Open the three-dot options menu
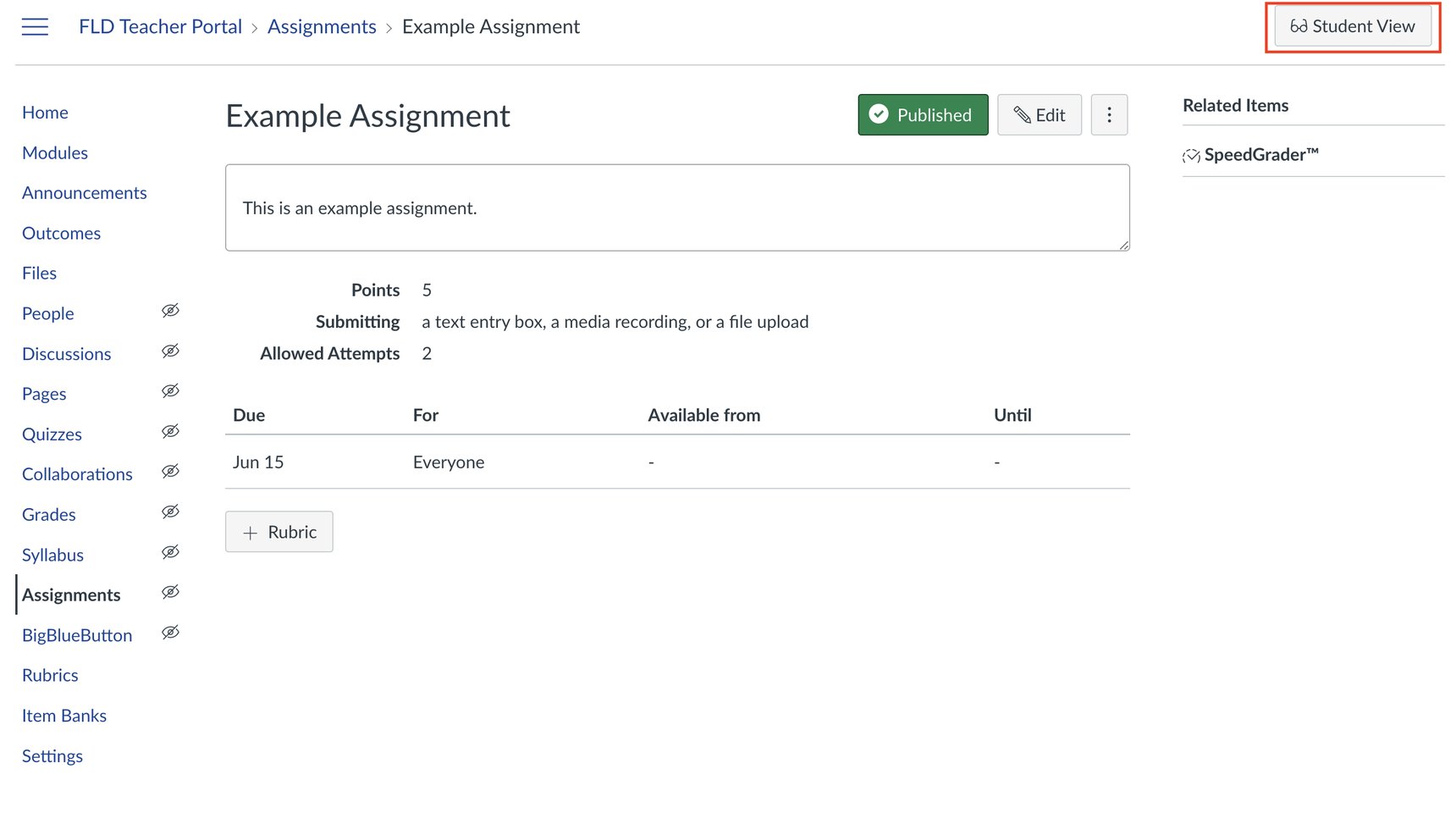Viewport: 1456px width, 813px height. pyautogui.click(x=1110, y=114)
